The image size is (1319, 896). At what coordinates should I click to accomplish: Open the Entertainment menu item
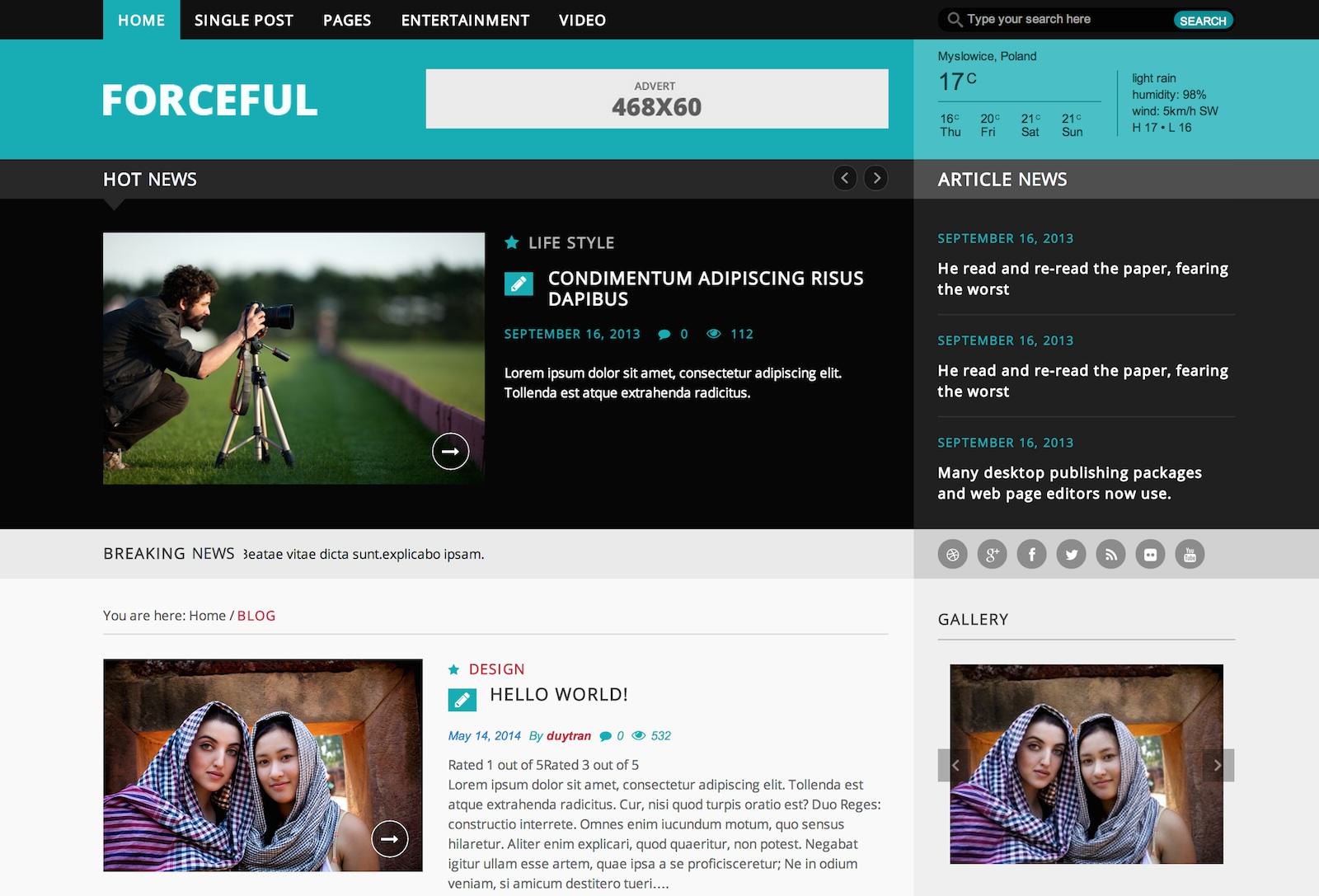465,20
